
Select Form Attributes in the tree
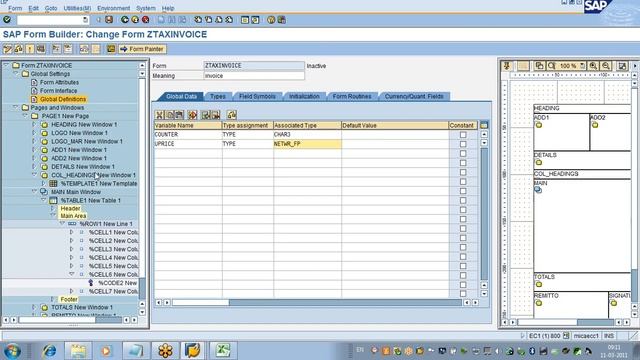coord(59,82)
